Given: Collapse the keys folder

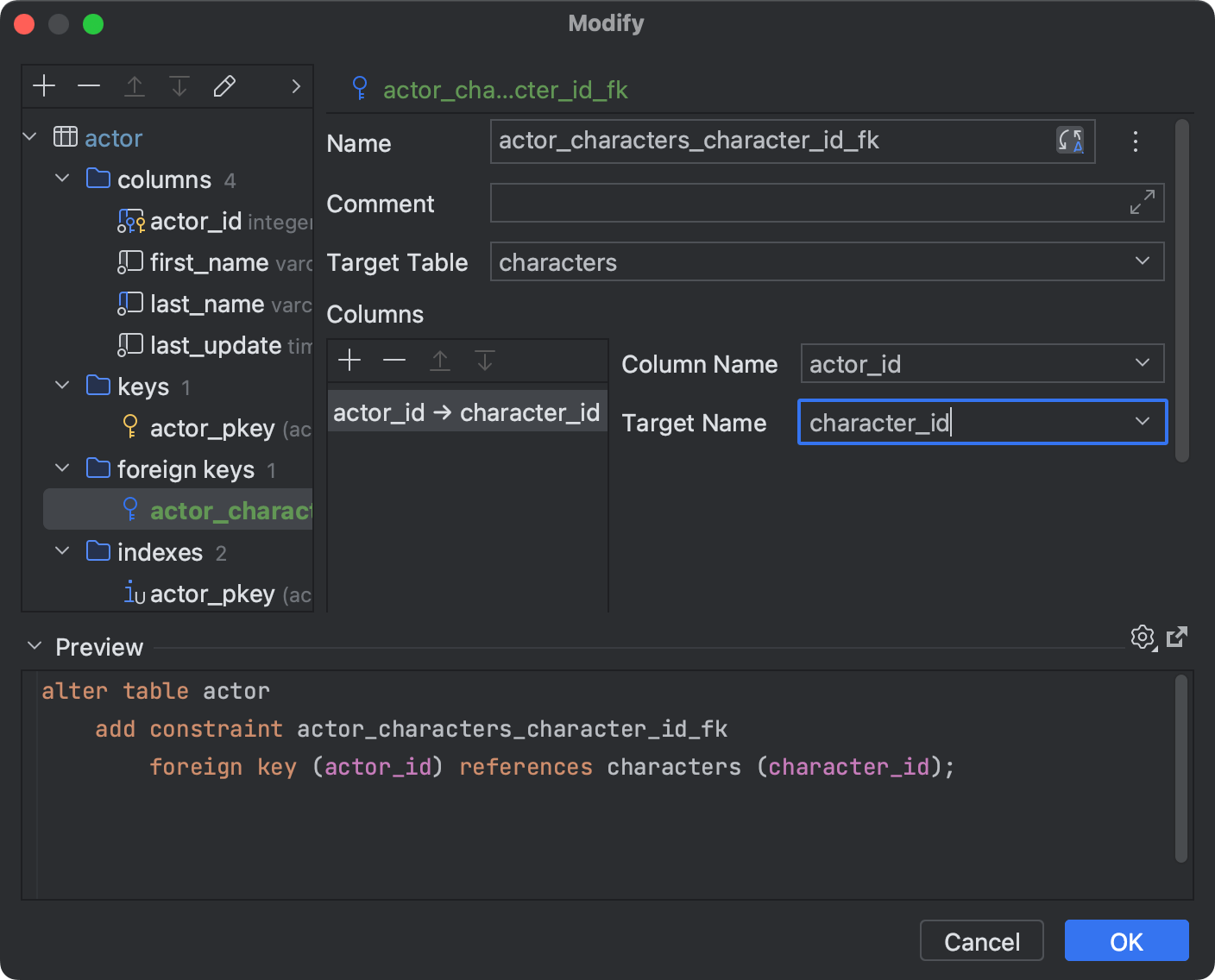Looking at the screenshot, I should pyautogui.click(x=62, y=386).
